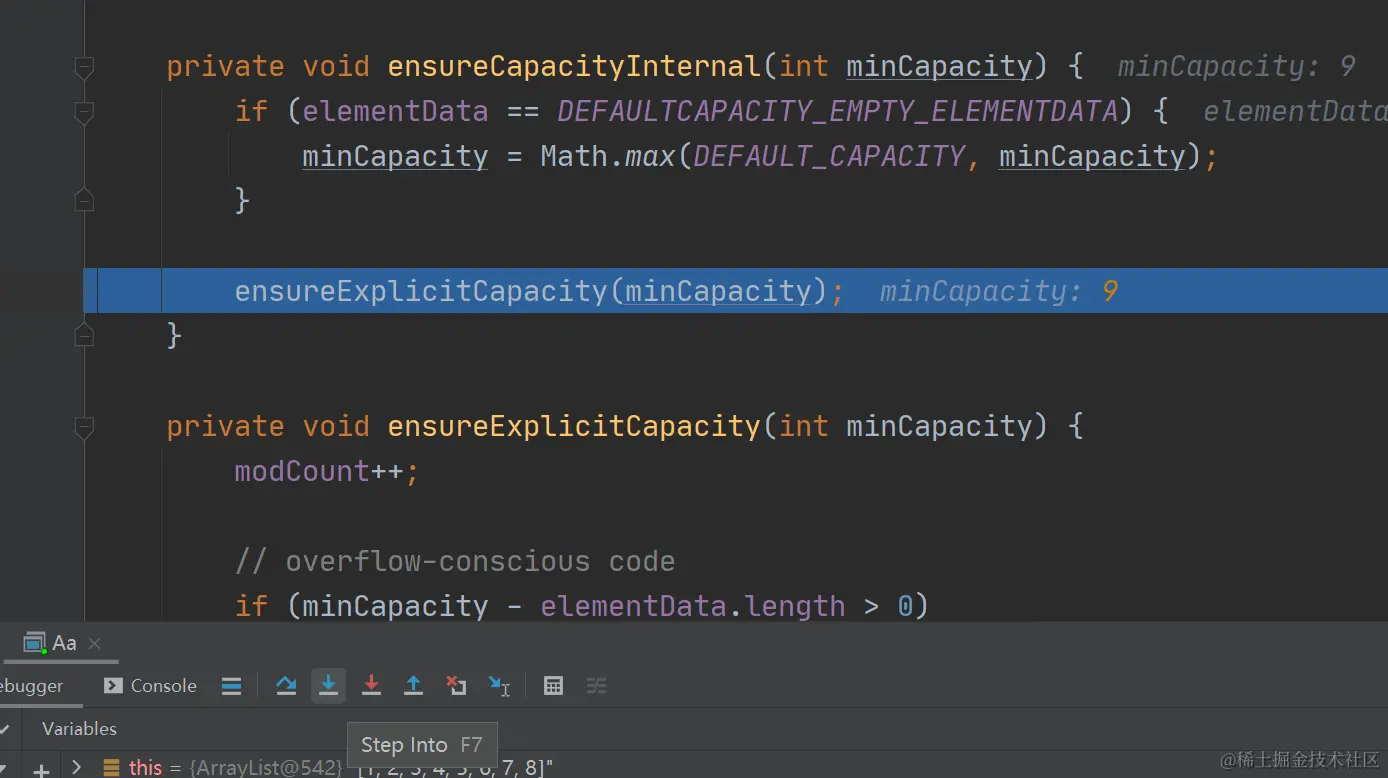The height and width of the screenshot is (778, 1388).
Task: Toggle the lock marker near the closing brace
Action: coord(84,337)
